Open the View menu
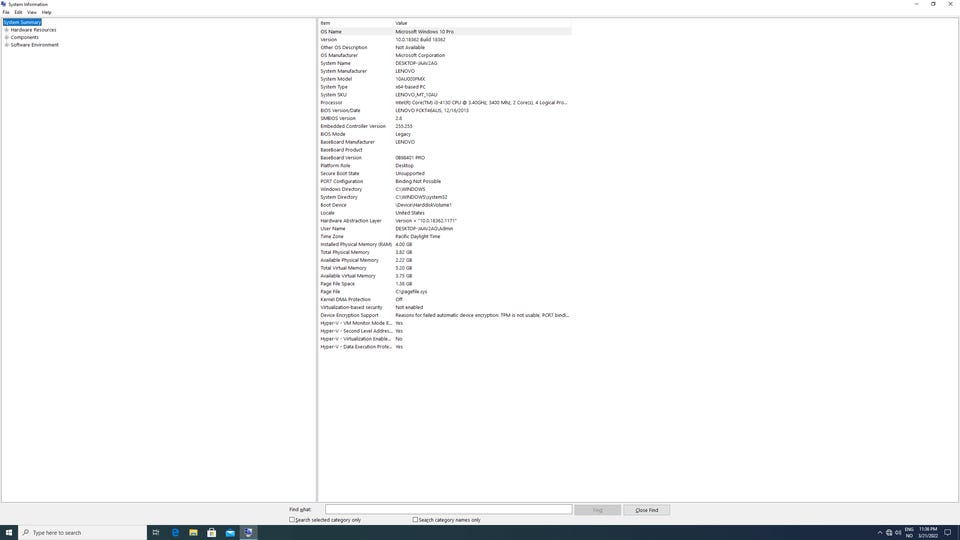Screen dimensions: 960x540 tap(32, 12)
